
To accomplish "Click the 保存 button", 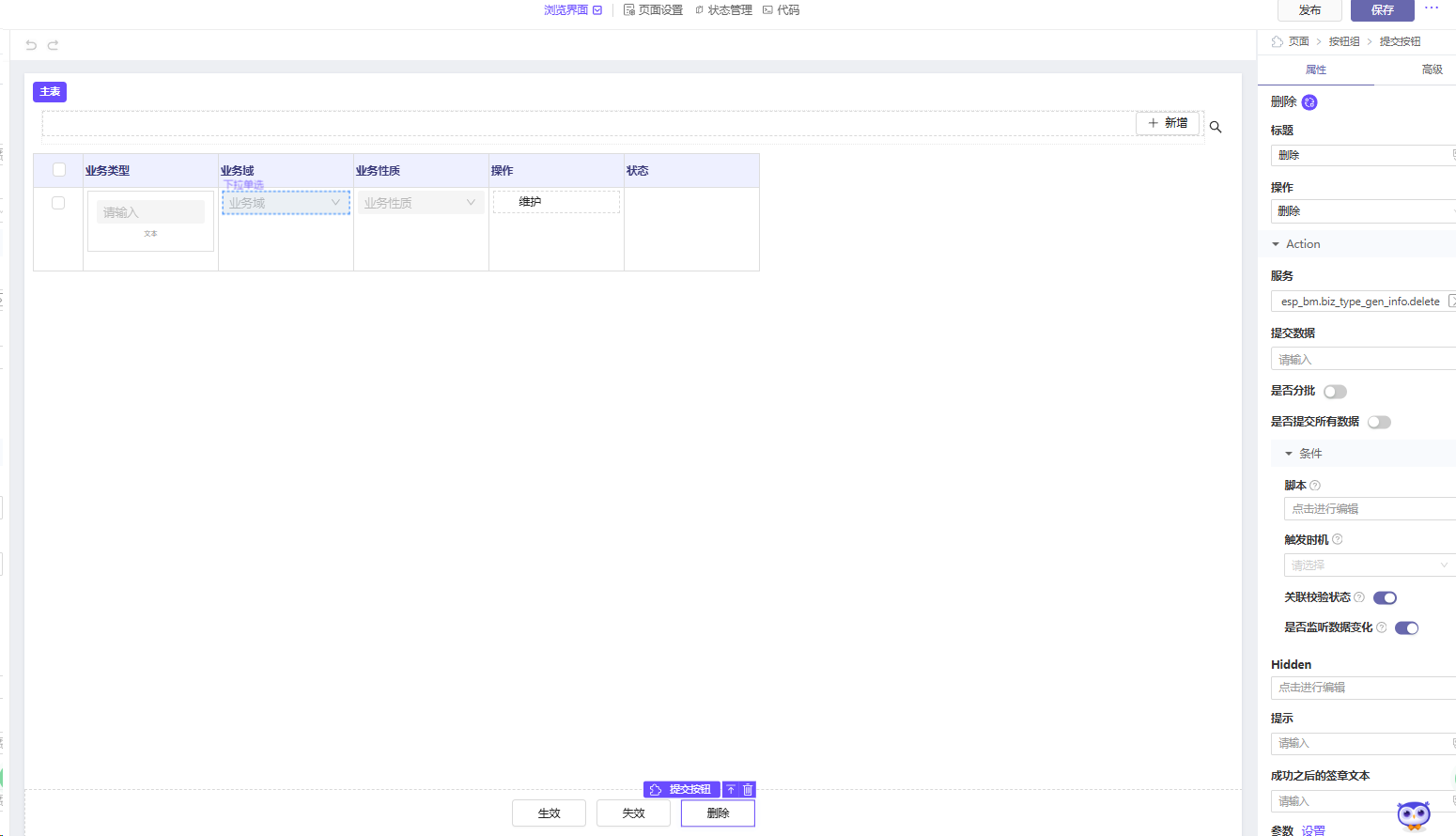I will tap(1382, 10).
